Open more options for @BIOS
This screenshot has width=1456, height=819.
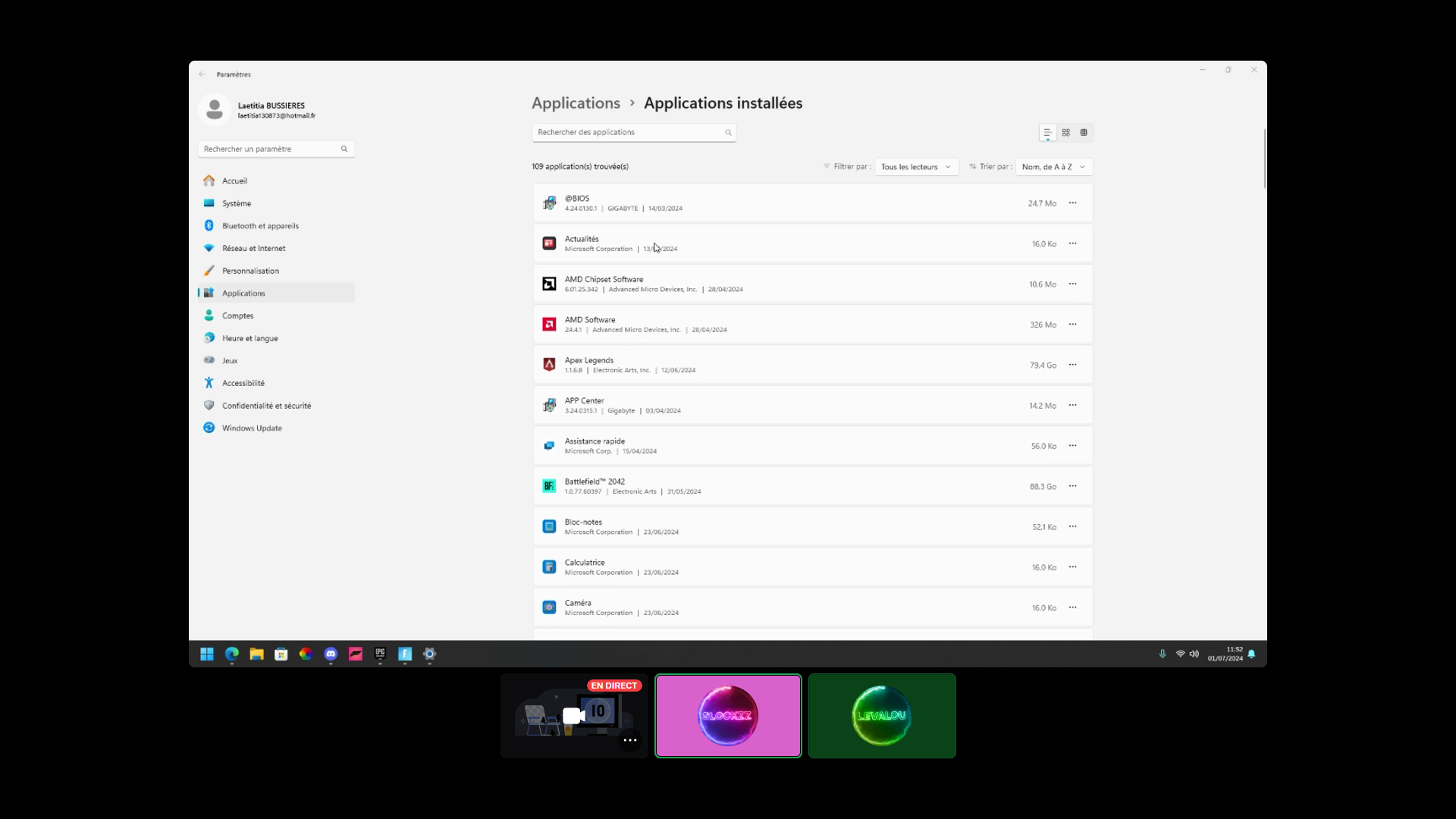pos(1072,203)
